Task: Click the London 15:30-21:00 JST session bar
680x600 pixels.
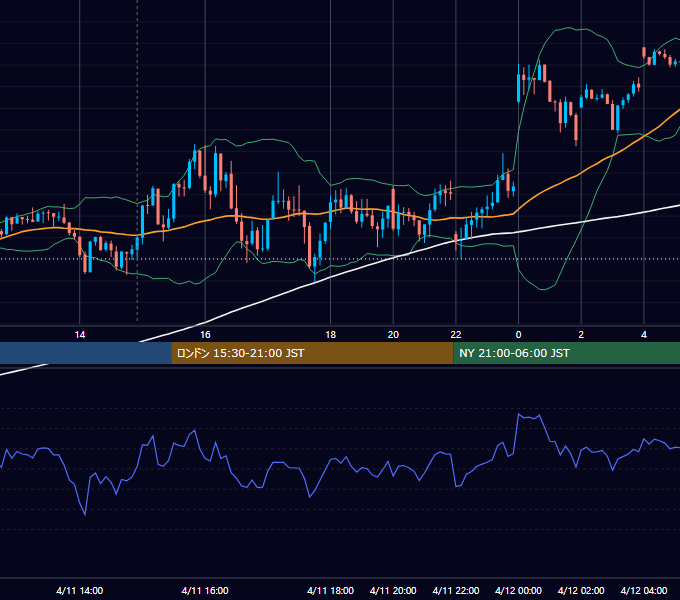Action: click(312, 353)
